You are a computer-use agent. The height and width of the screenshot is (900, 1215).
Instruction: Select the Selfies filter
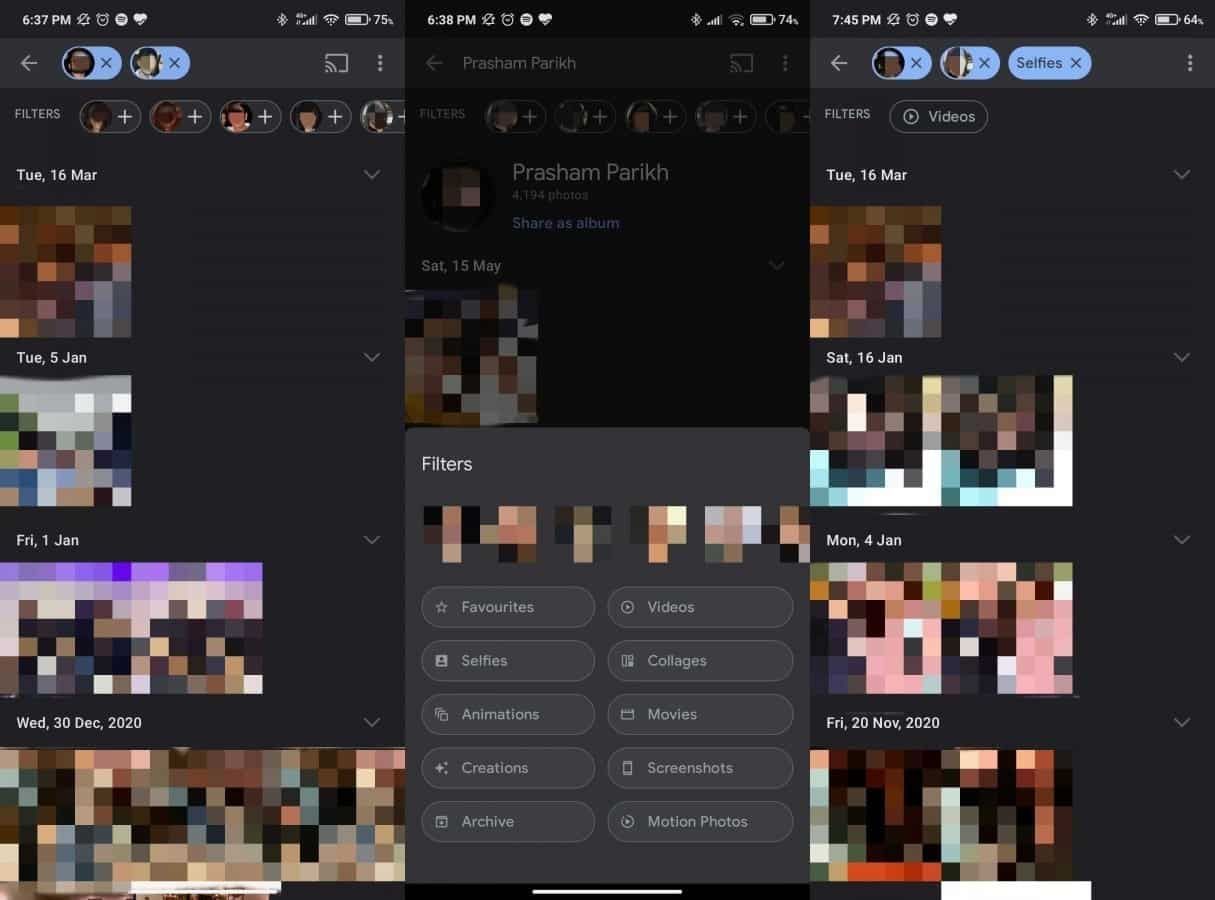[507, 660]
